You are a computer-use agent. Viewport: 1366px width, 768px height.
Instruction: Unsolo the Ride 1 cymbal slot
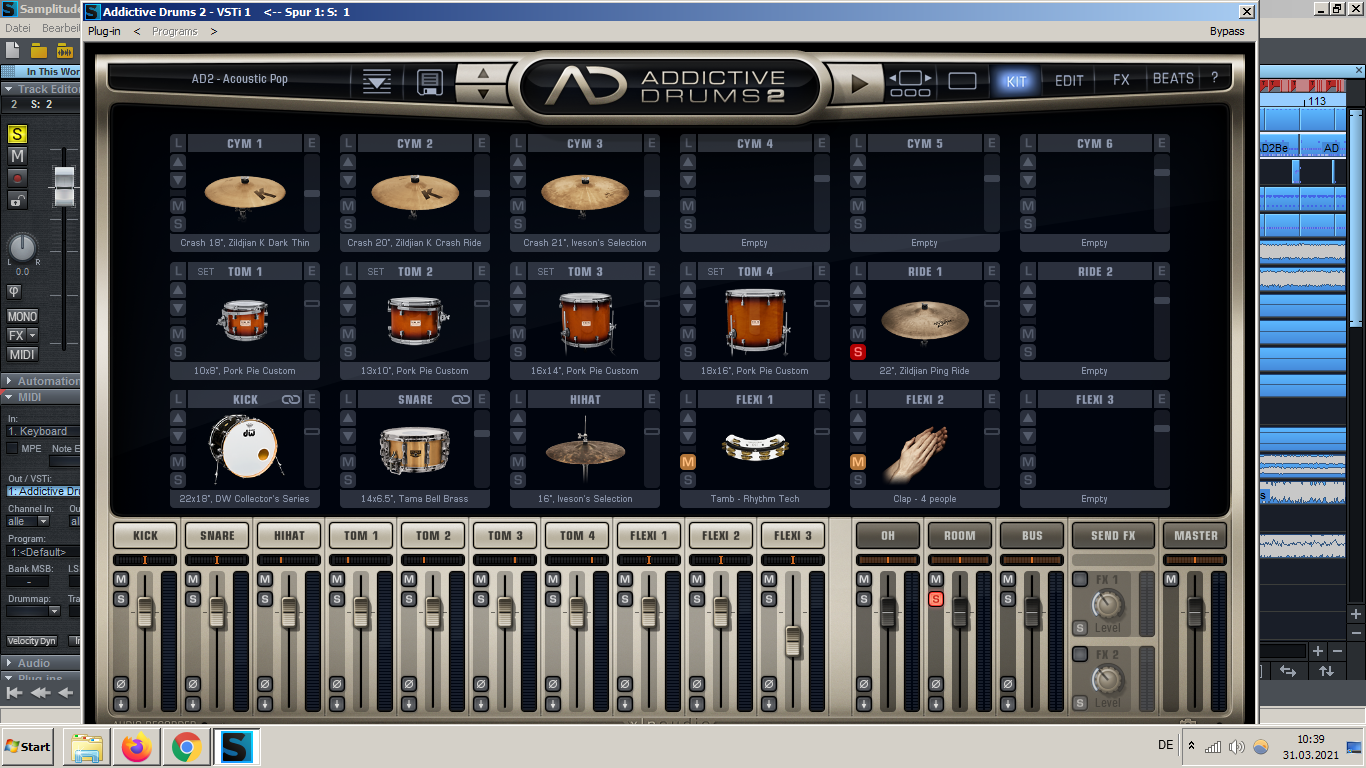point(857,352)
